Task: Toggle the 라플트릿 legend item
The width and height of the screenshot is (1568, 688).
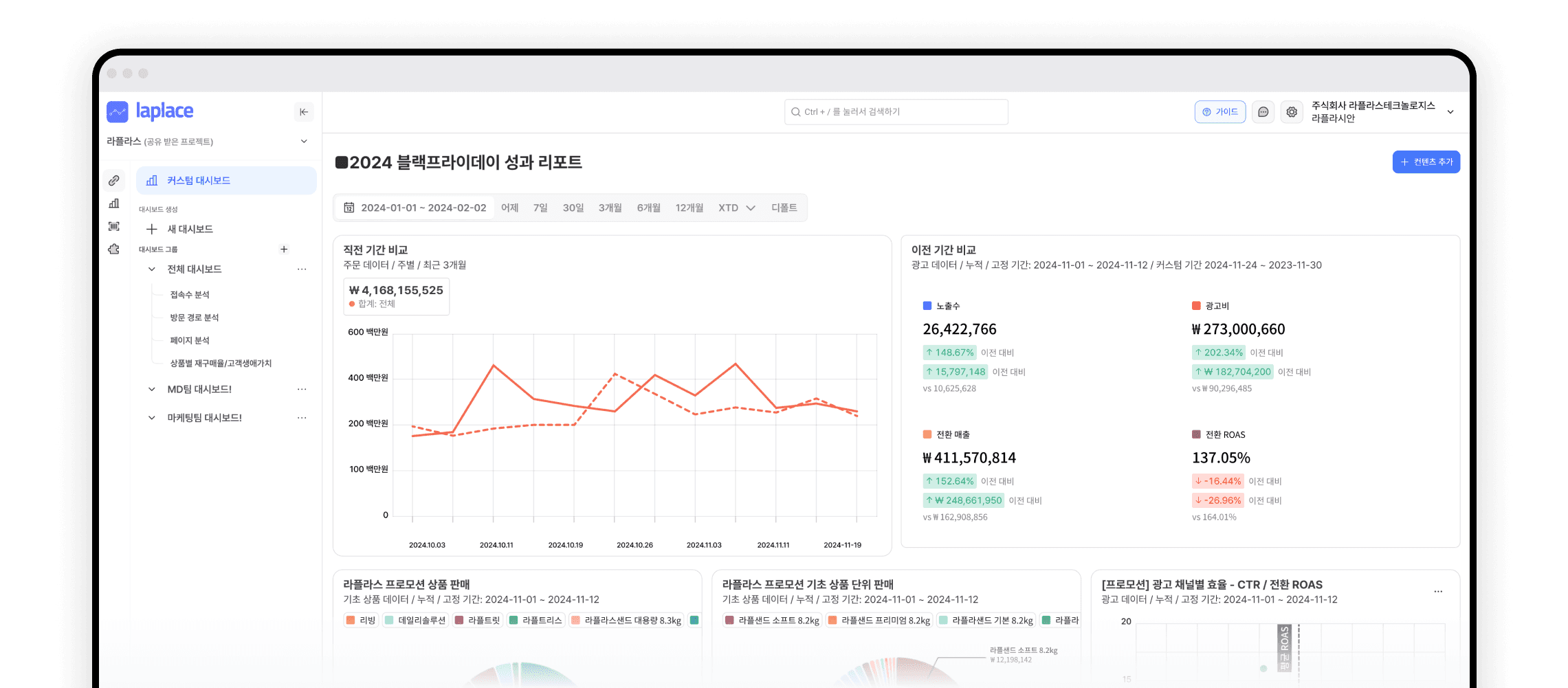Action: click(478, 620)
